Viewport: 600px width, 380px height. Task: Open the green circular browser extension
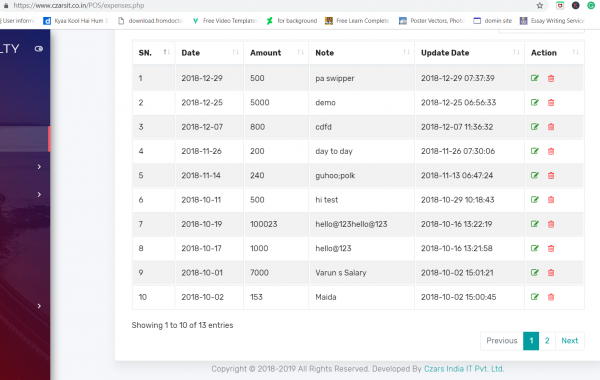(591, 5)
